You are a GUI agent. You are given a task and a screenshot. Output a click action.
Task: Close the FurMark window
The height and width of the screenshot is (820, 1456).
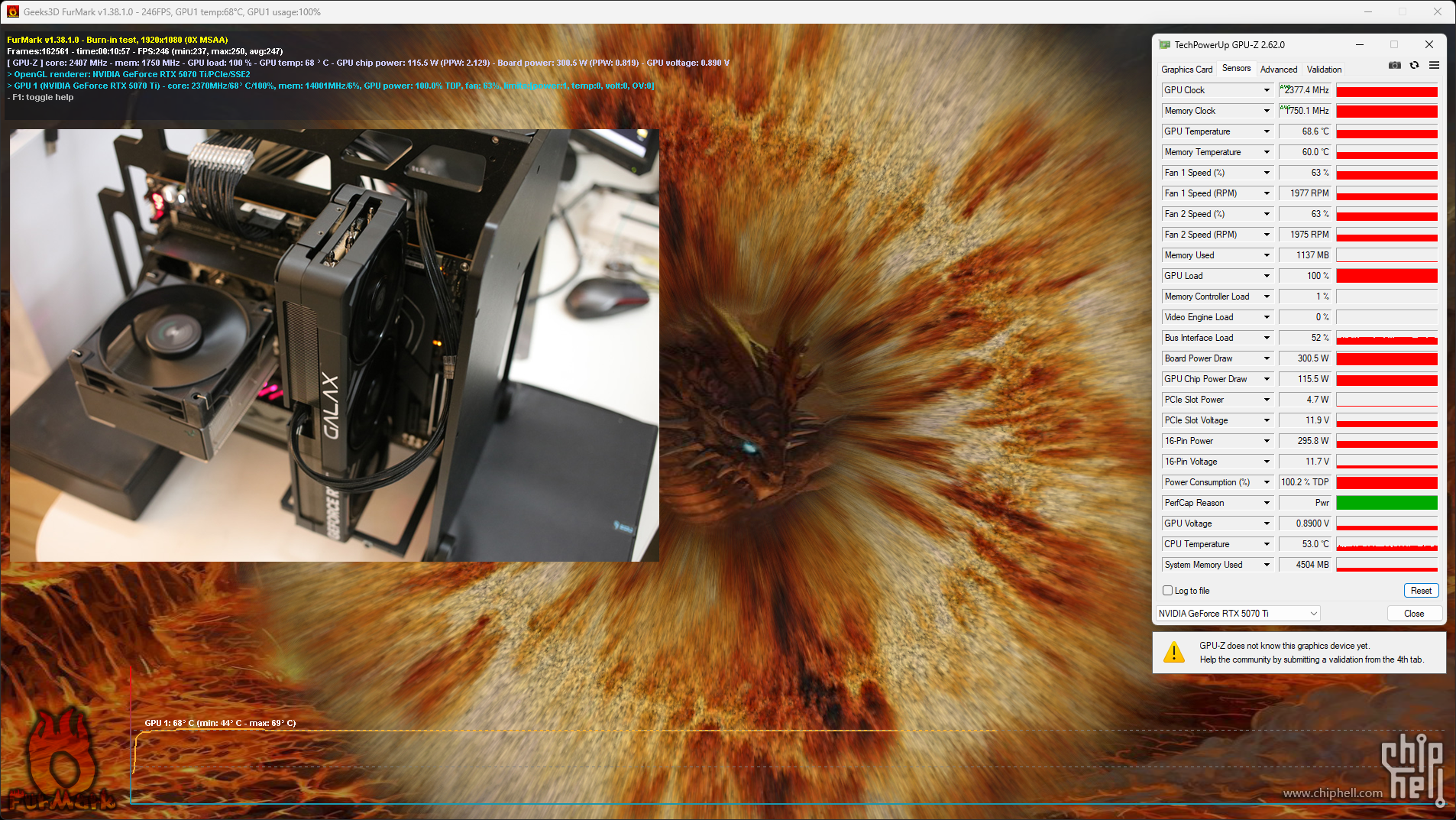pos(1438,11)
